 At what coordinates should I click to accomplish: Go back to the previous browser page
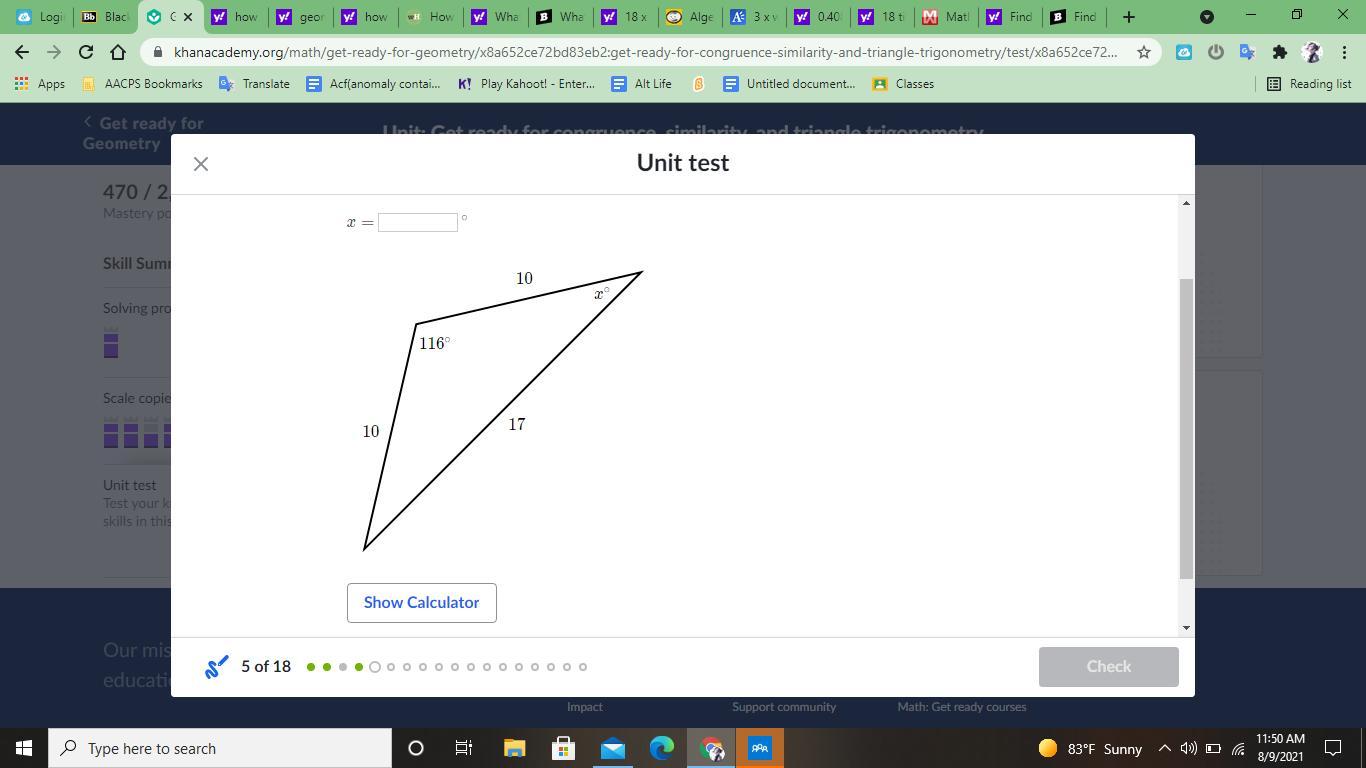pyautogui.click(x=22, y=52)
